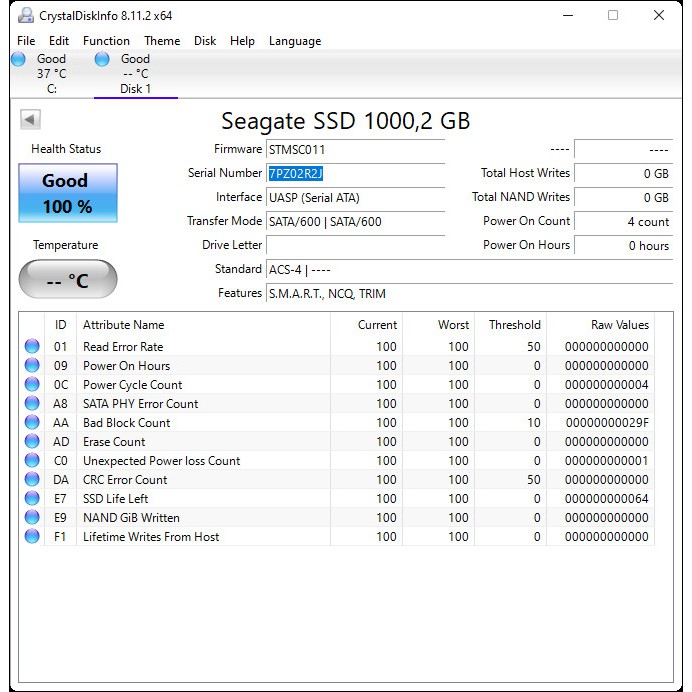Click status orb of Erase Count row
This screenshot has height=692, width=692.
click(32, 441)
